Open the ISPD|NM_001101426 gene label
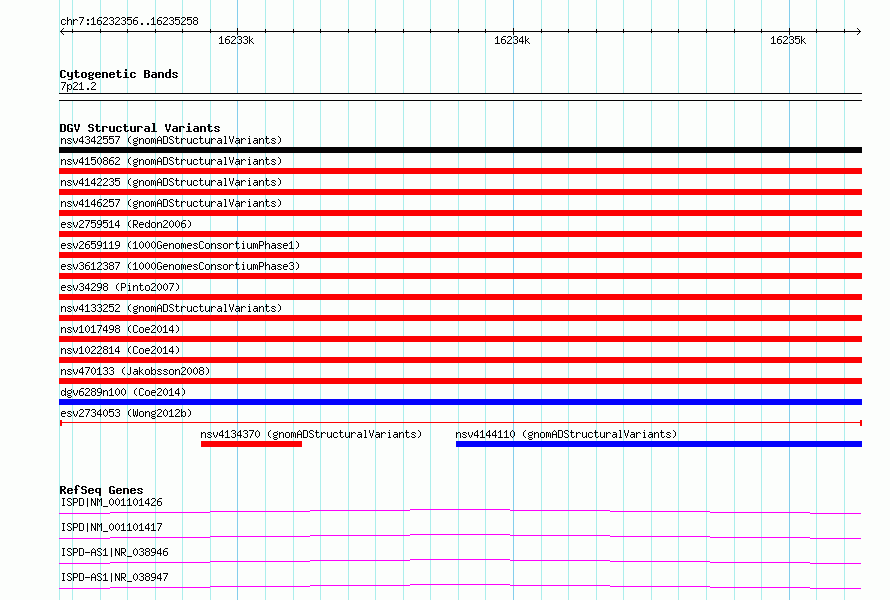The image size is (890, 600). pos(111,502)
